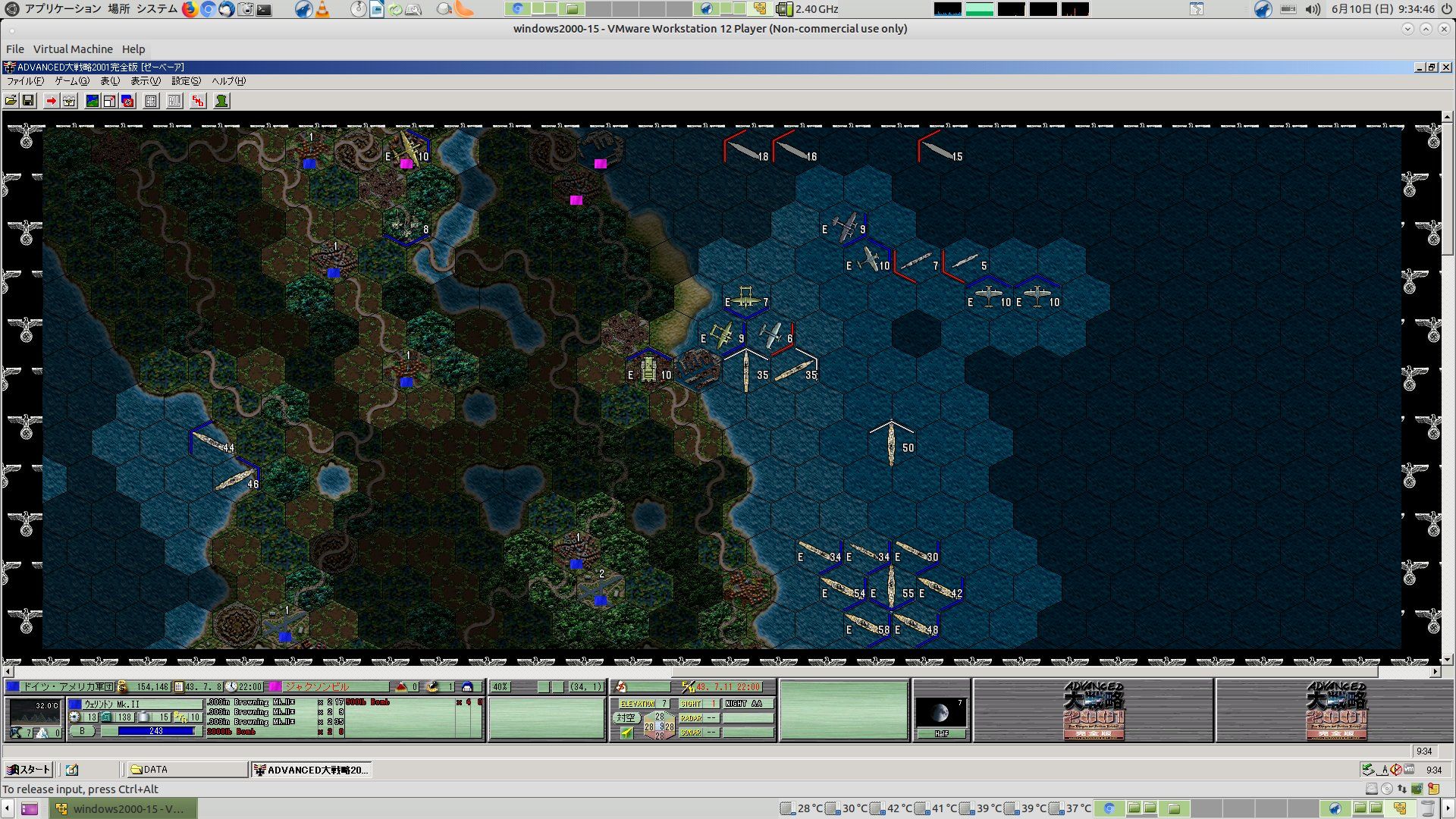Open the ファイル(F) menu
Image resolution: width=1456 pixels, height=819 pixels.
pos(24,81)
